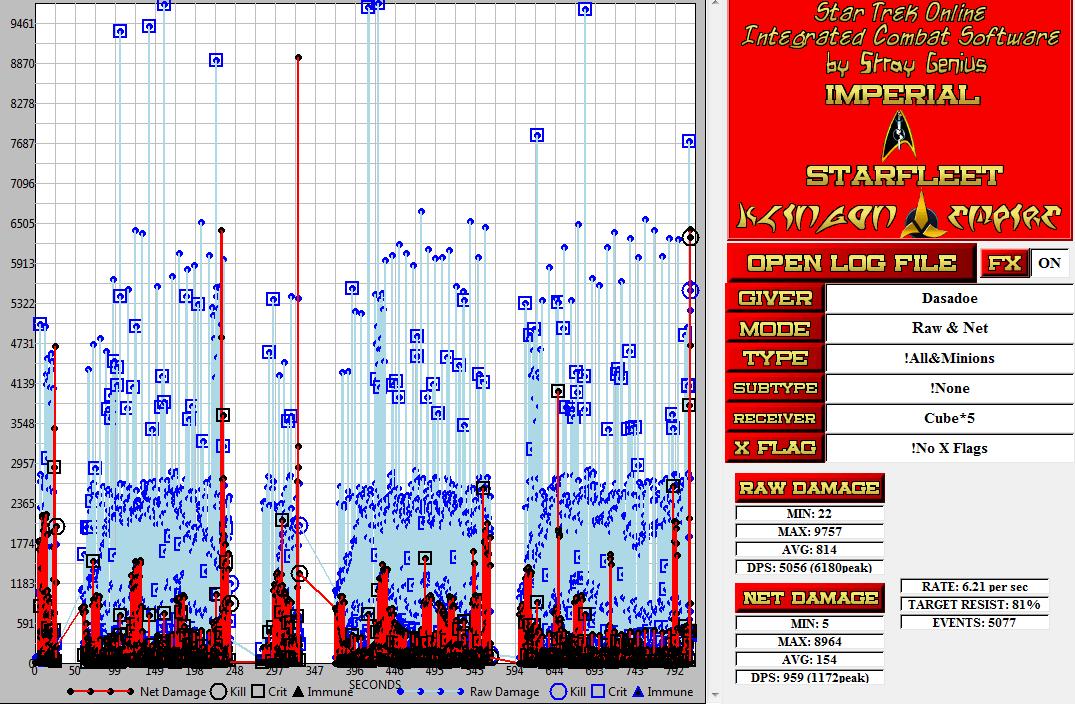Click the black Immune triangle legend icon
This screenshot has height=704, width=1075.
click(x=298, y=692)
